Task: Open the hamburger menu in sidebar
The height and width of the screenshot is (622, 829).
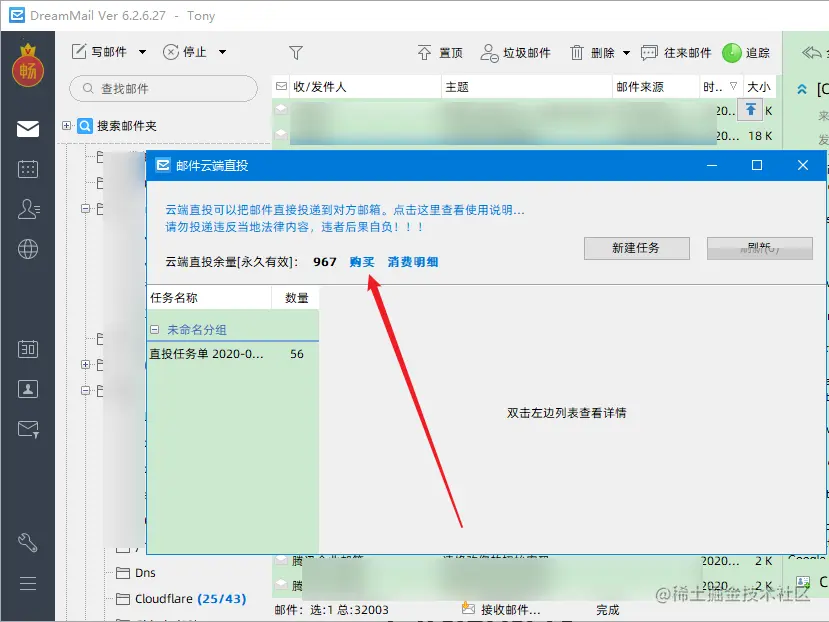Action: 27,583
